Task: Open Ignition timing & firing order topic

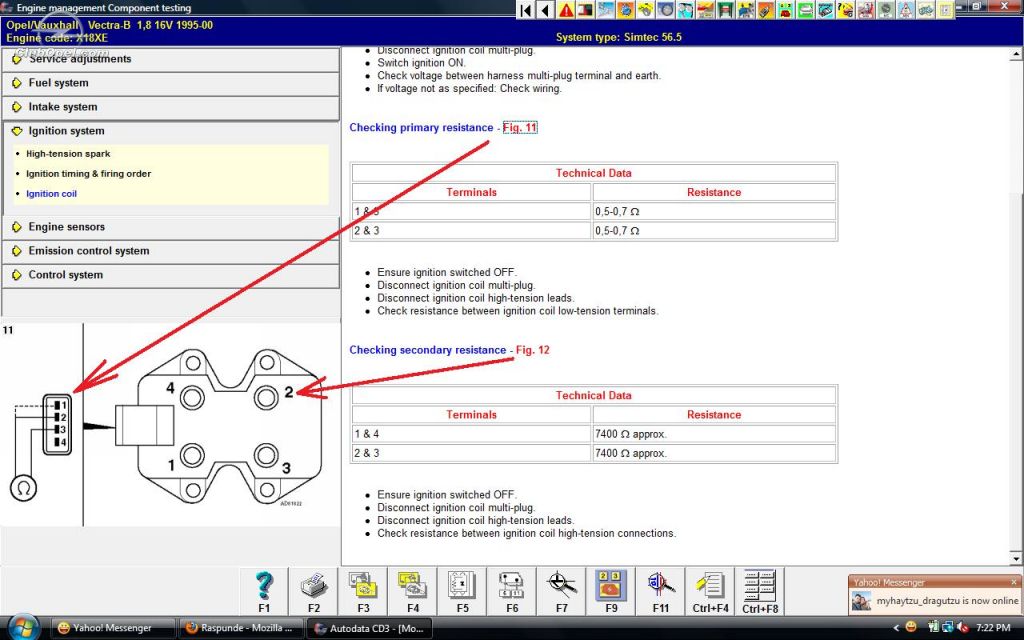Action: [88, 174]
